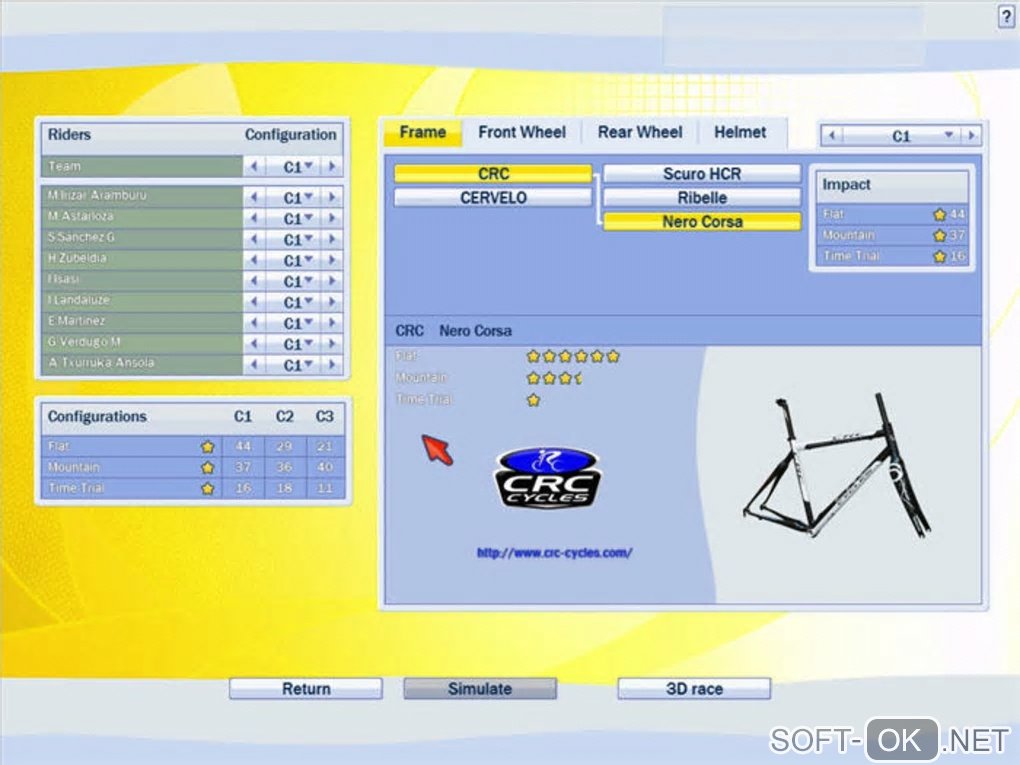Click next arrow for A.Txurruka Ansola row

(332, 364)
